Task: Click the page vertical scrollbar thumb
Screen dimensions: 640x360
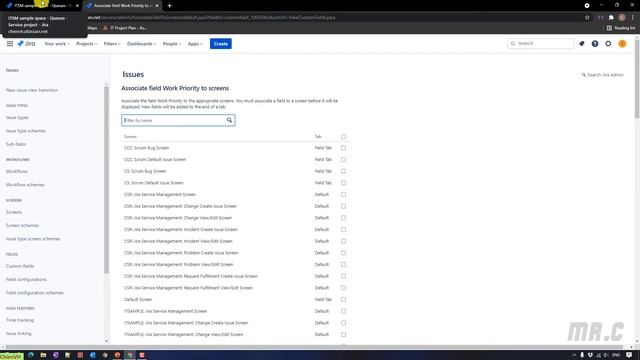Action: tap(637, 78)
